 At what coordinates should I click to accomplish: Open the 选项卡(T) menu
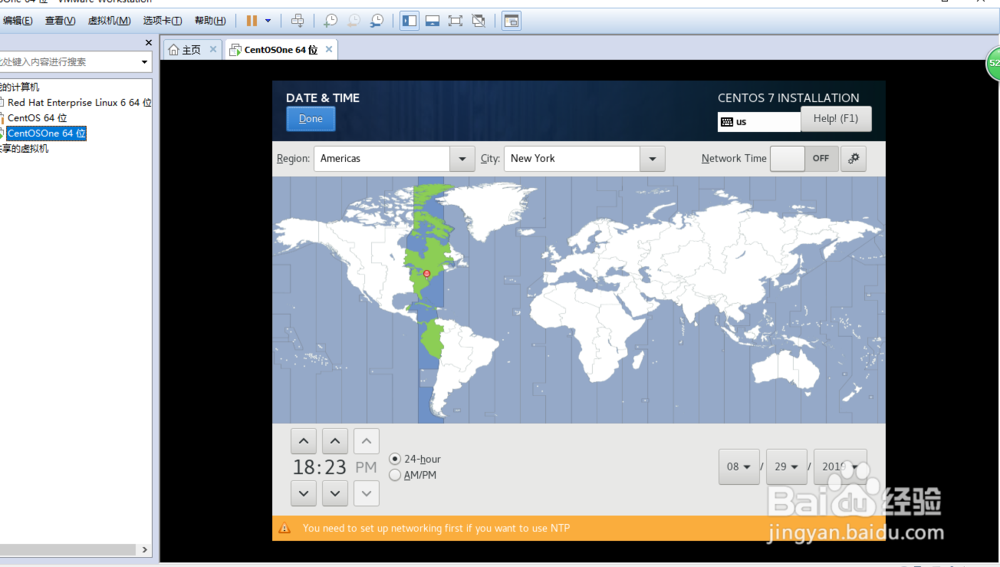pyautogui.click(x=162, y=21)
